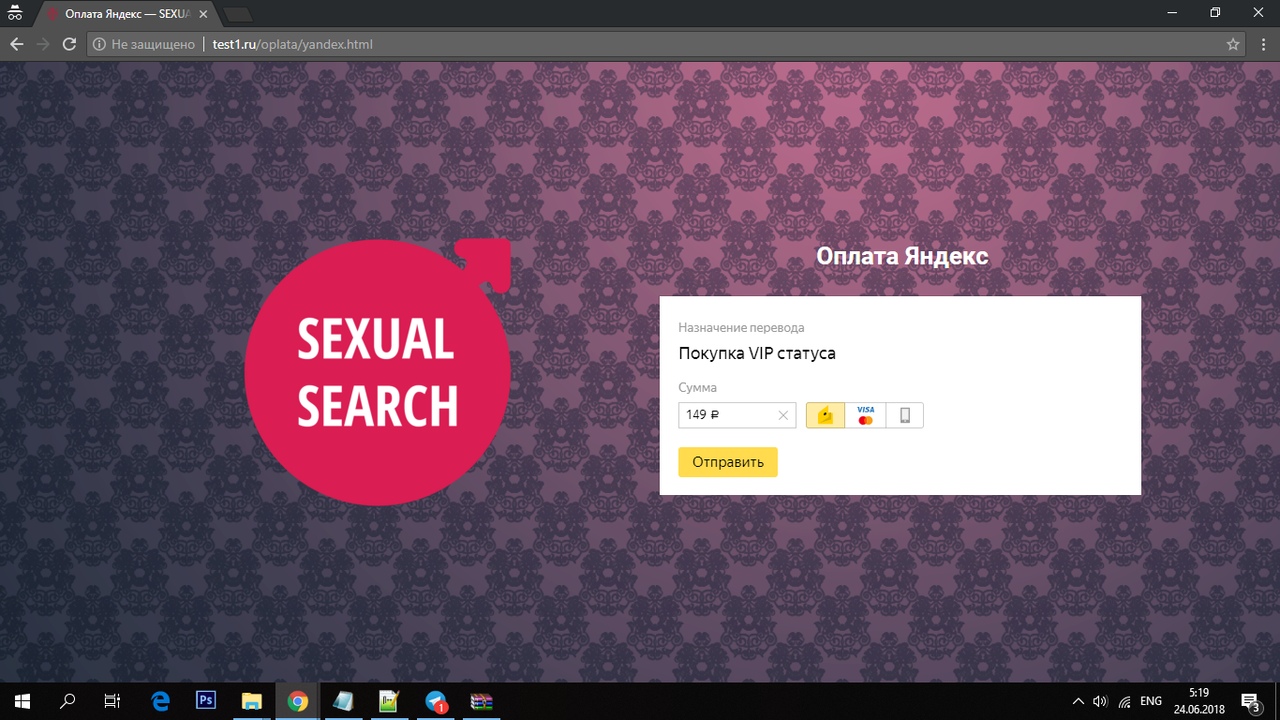The image size is (1280, 720).
Task: Launch WinRAR from the taskbar
Action: tap(481, 701)
